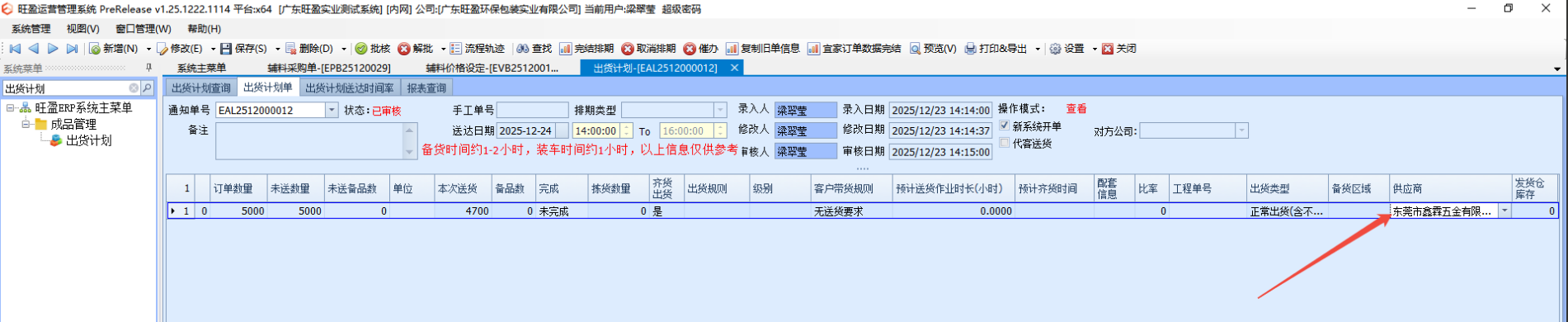This screenshot has height=322, width=1568.
Task: Open tab list dropdown arrow at far right
Action: 1556,69
